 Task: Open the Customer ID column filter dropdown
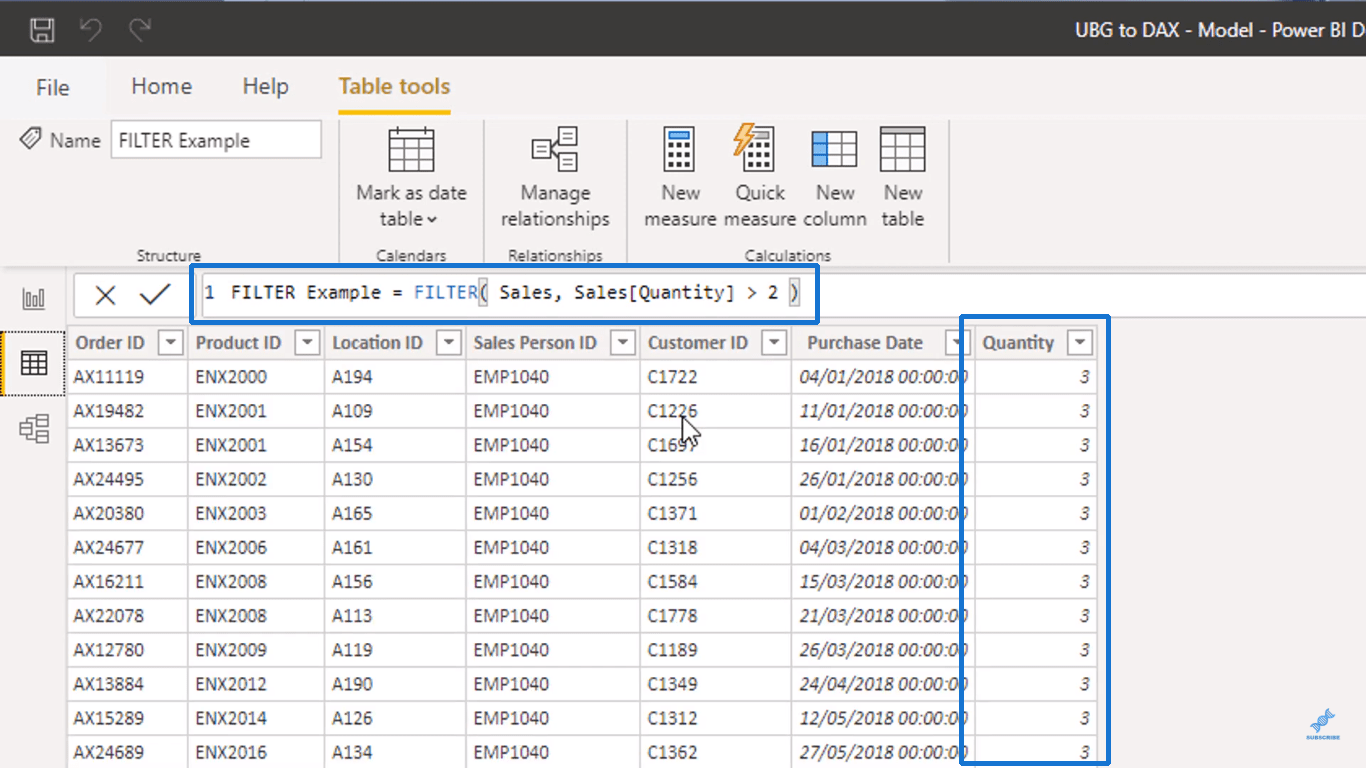click(x=774, y=343)
